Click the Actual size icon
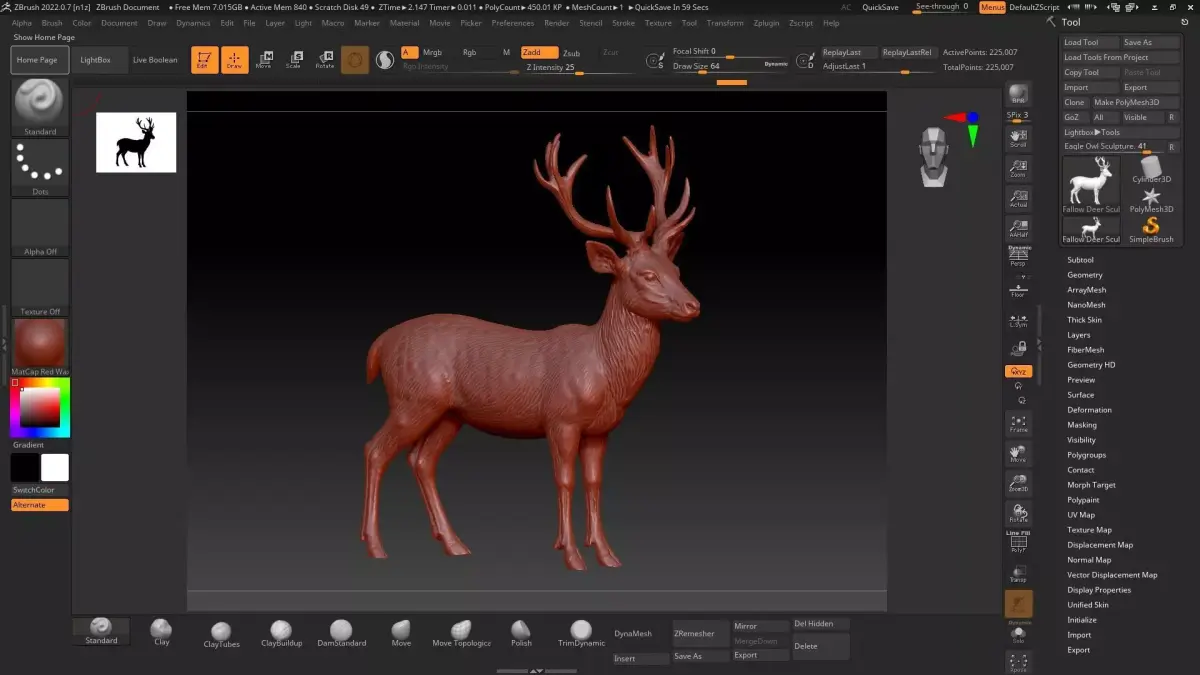 pos(1018,198)
